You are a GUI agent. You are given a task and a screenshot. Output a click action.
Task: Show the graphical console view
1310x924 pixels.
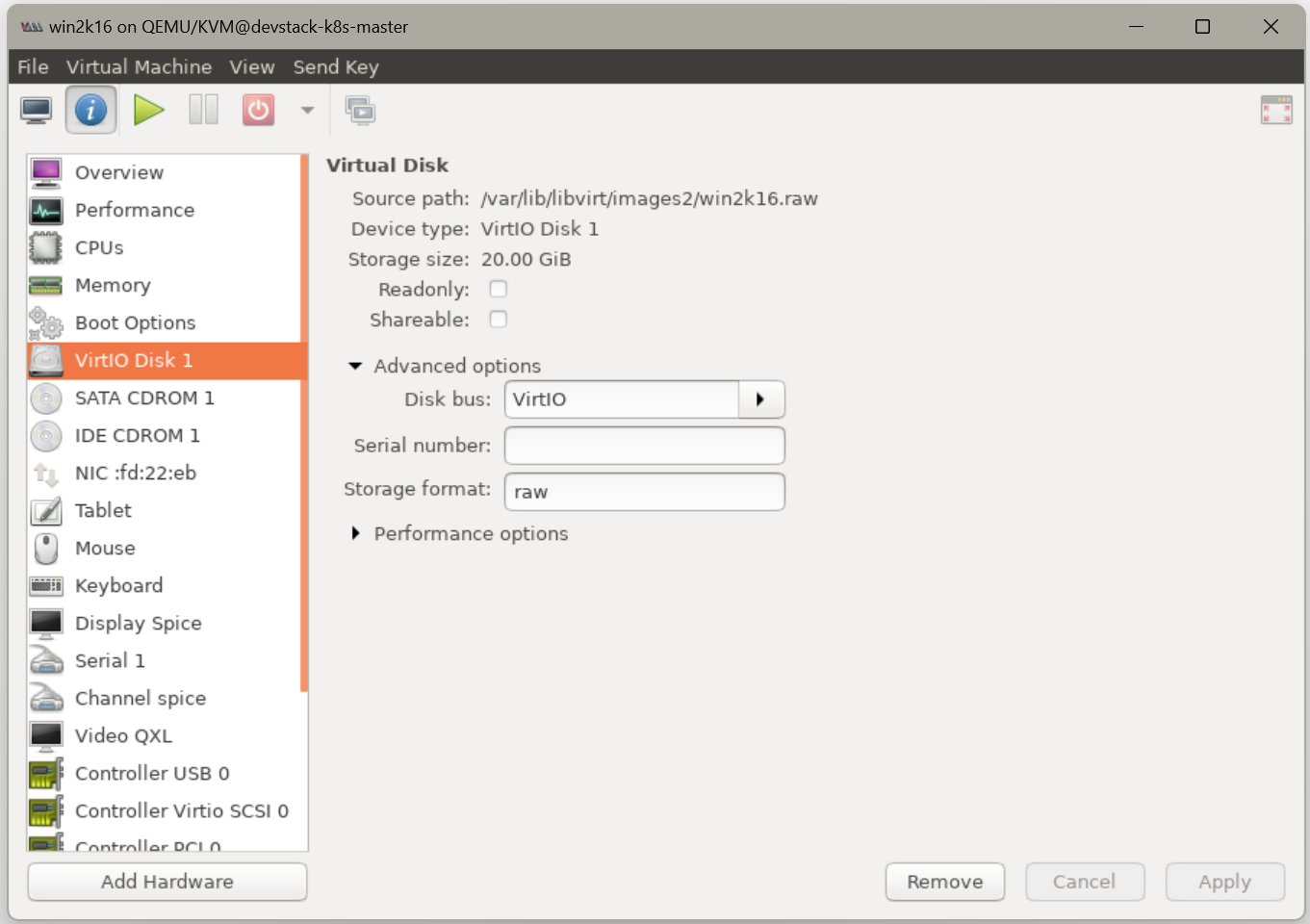click(37, 111)
